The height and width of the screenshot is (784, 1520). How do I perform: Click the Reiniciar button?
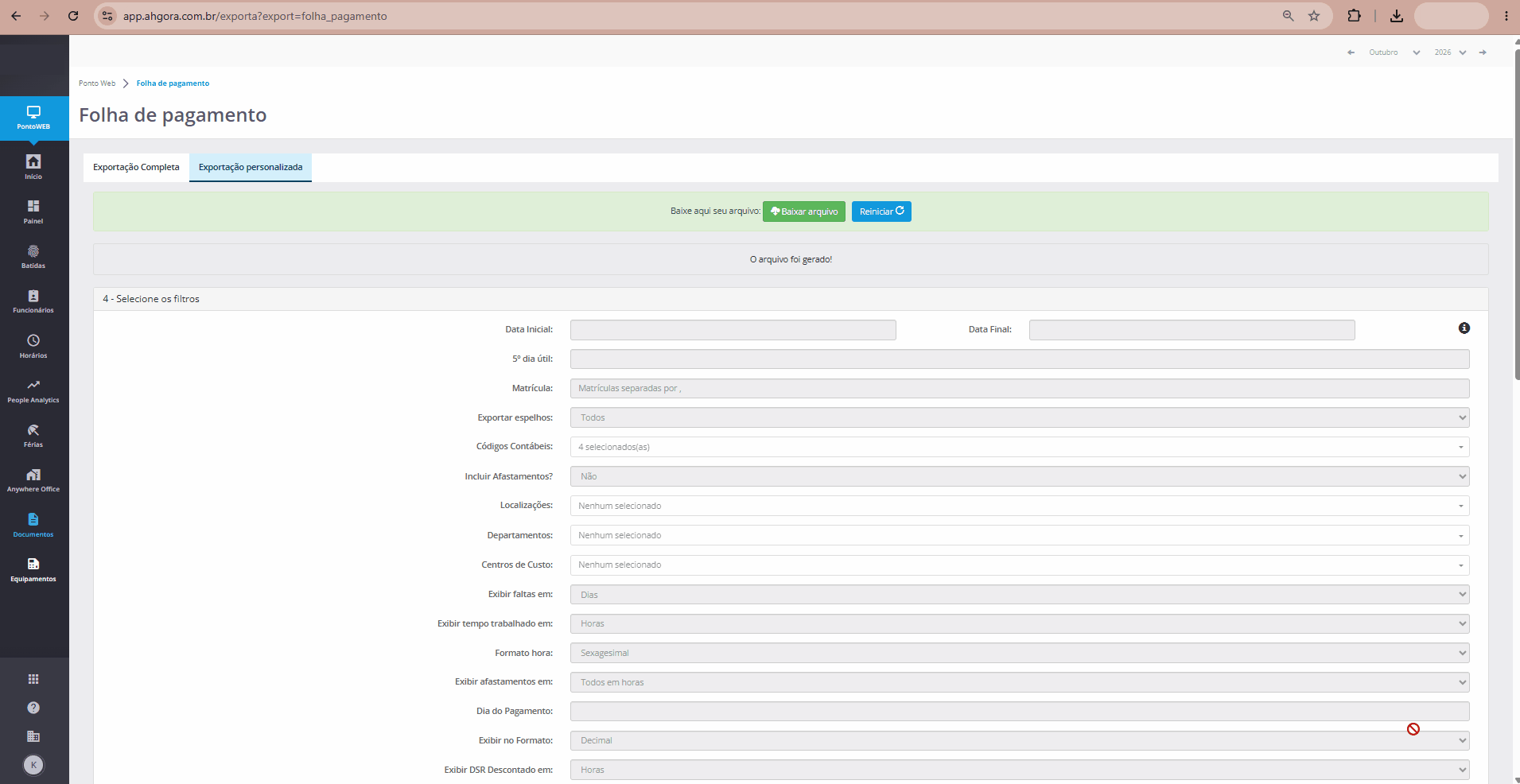881,212
